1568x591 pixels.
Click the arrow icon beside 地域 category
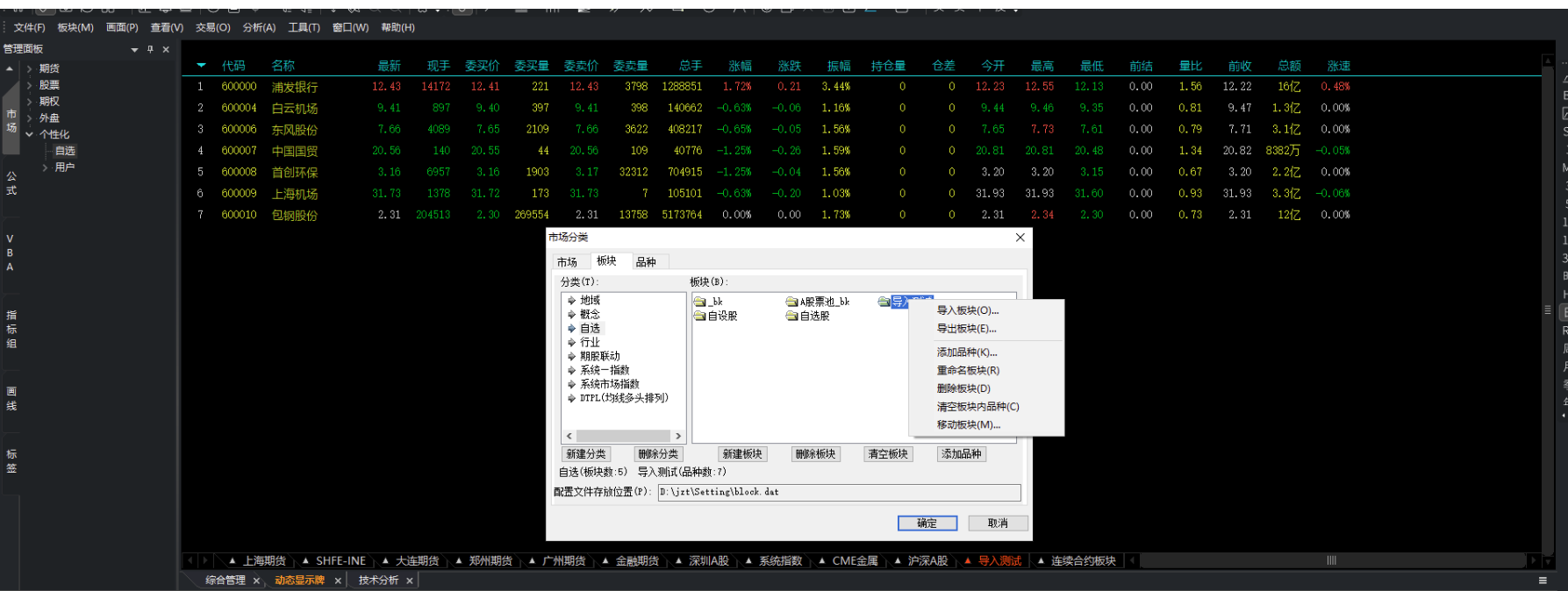point(571,301)
